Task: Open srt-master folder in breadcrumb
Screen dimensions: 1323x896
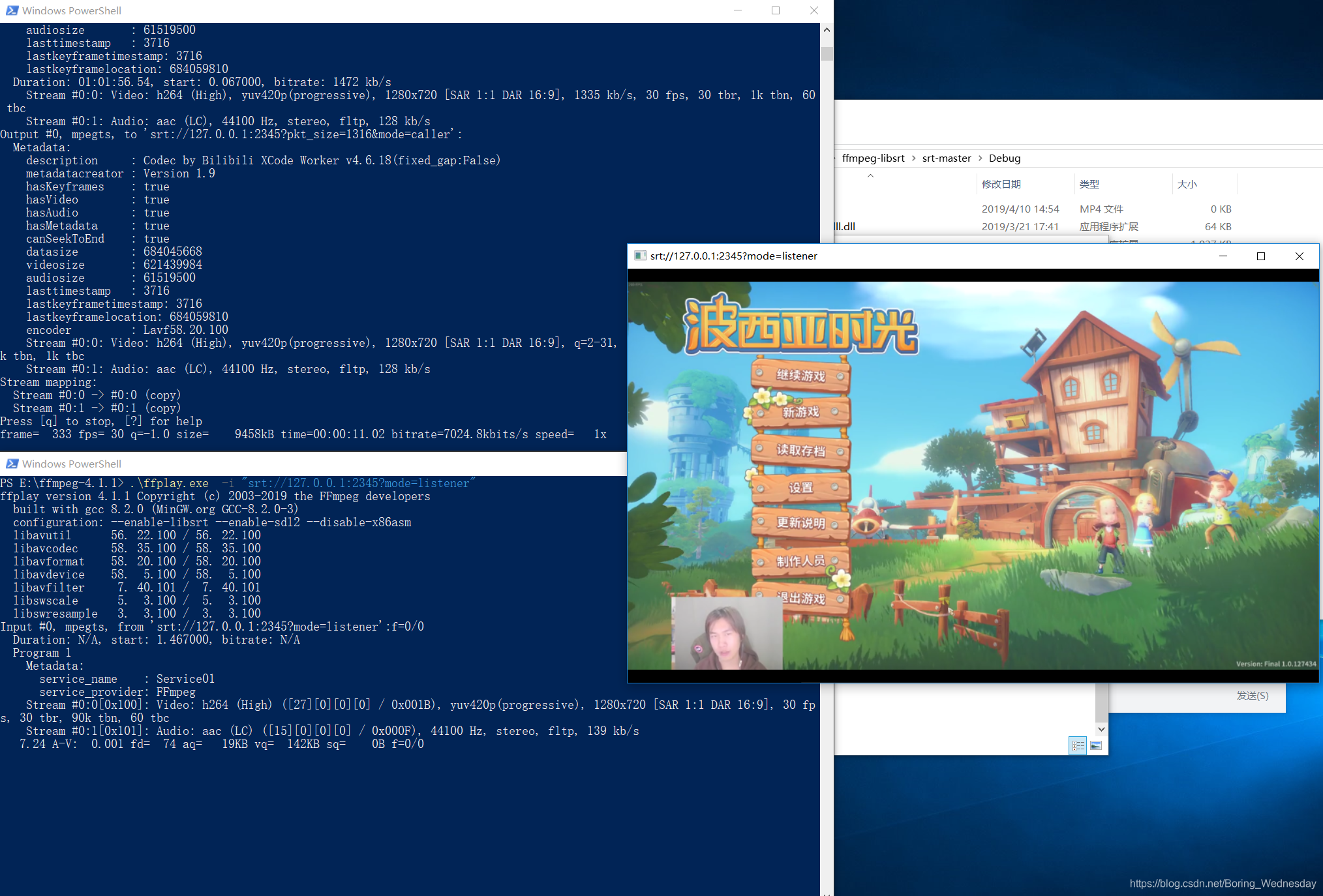Action: pyautogui.click(x=947, y=158)
